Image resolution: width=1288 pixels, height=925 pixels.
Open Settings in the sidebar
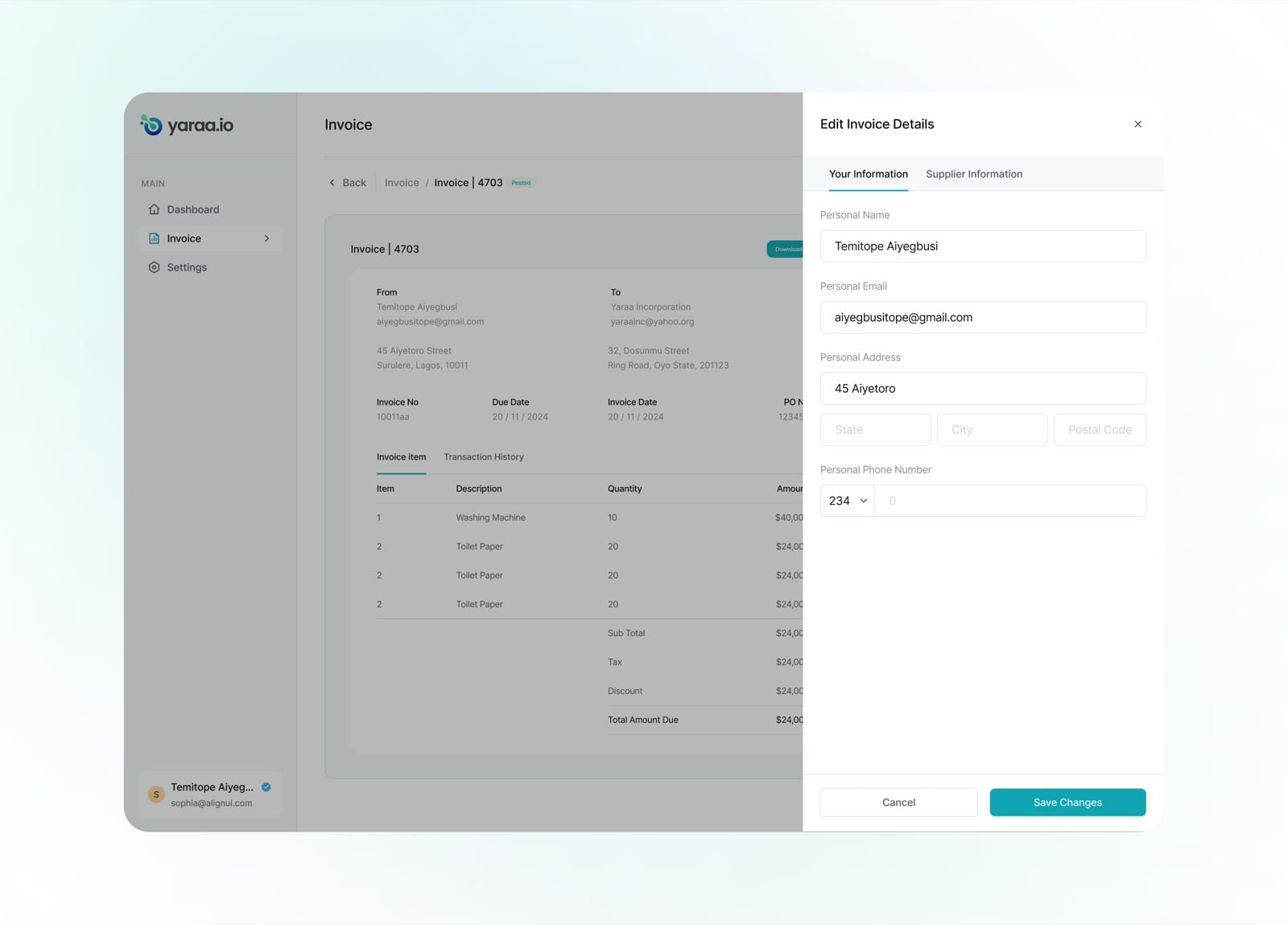point(187,267)
